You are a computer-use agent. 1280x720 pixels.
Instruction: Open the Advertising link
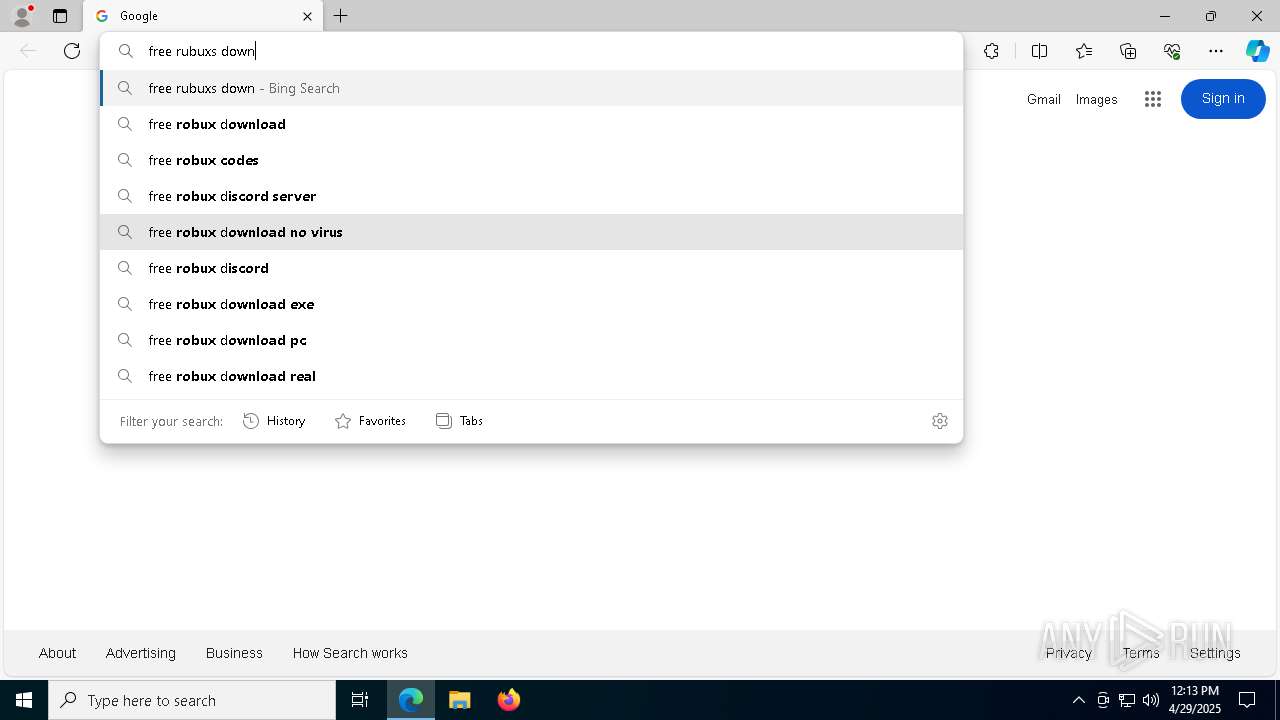141,653
